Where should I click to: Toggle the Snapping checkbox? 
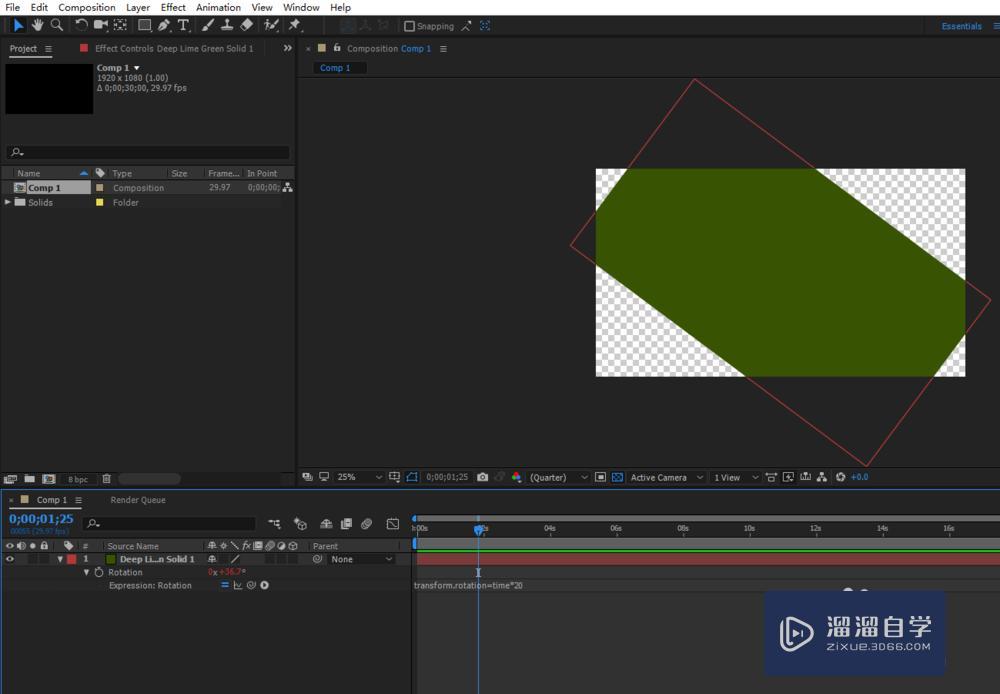(409, 26)
